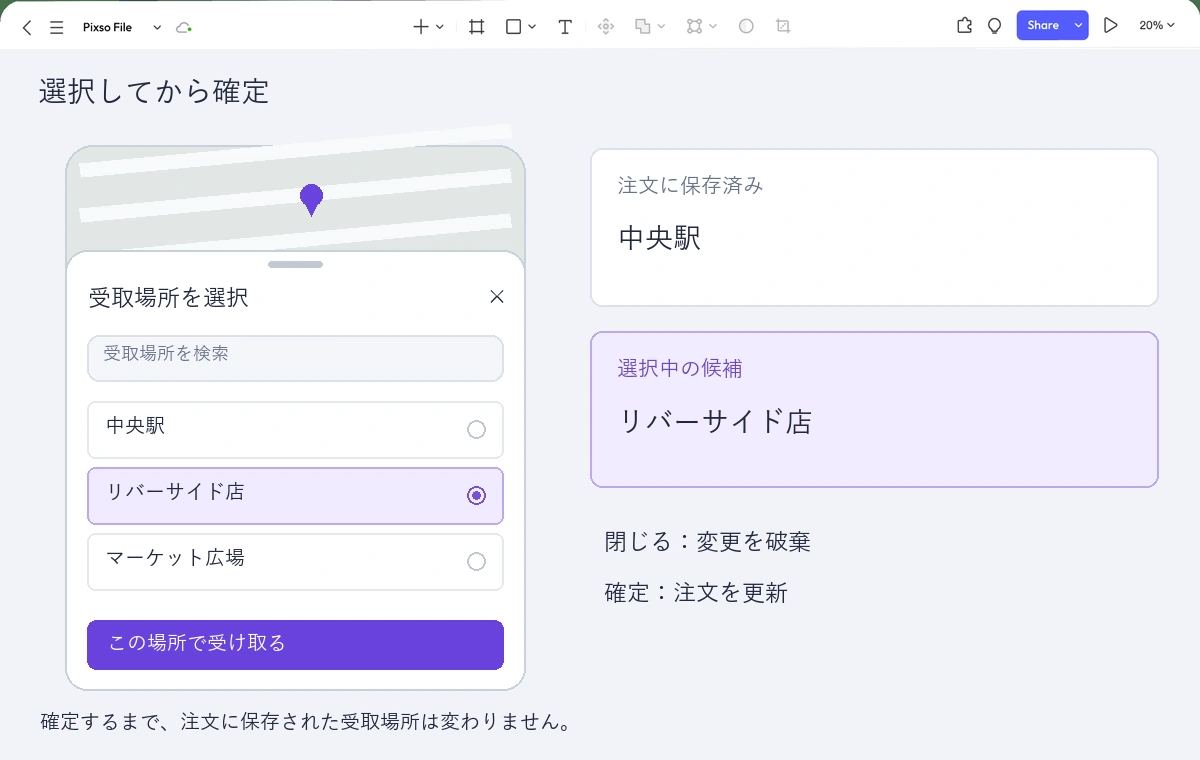
Task: Select the Text tool
Action: 565,27
